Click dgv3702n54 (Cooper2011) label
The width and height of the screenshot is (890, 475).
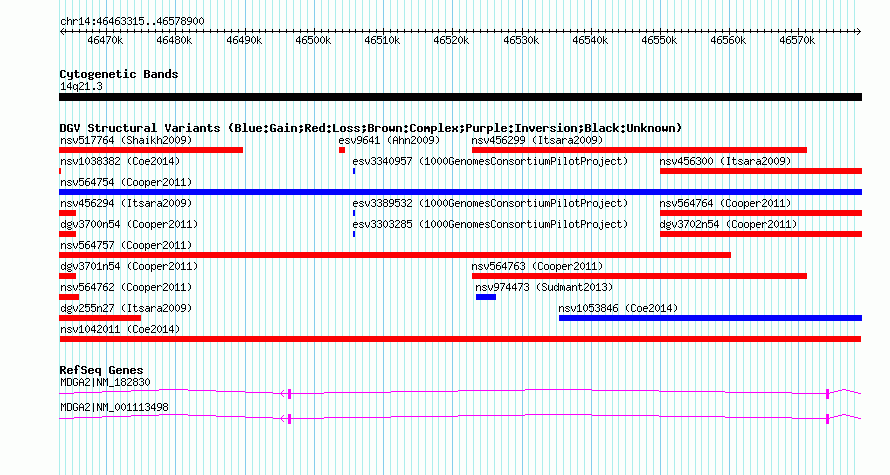point(728,224)
